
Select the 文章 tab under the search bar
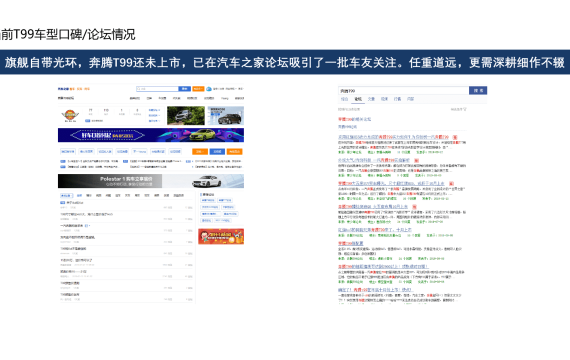tap(371, 99)
